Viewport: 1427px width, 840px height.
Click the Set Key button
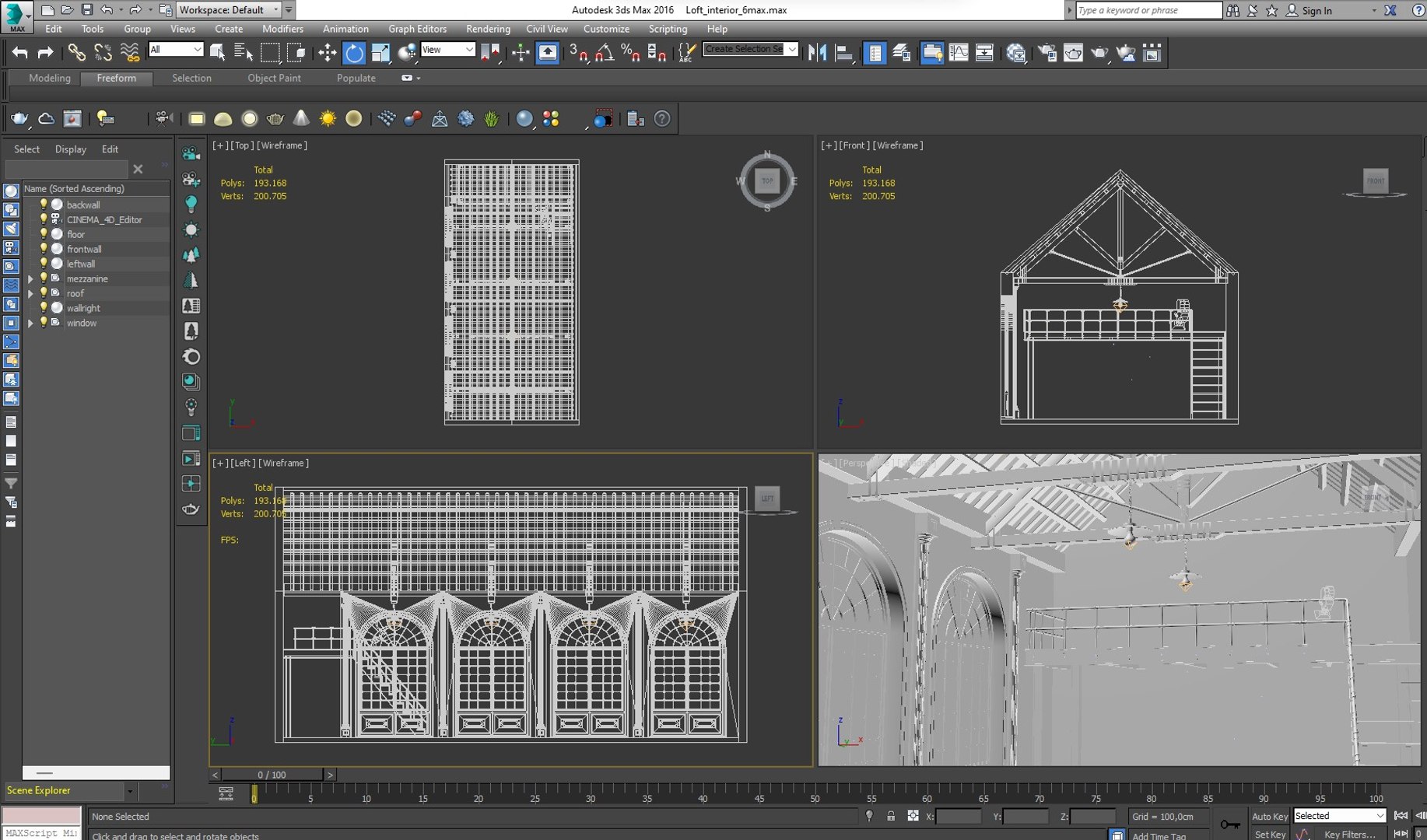coord(1269,834)
